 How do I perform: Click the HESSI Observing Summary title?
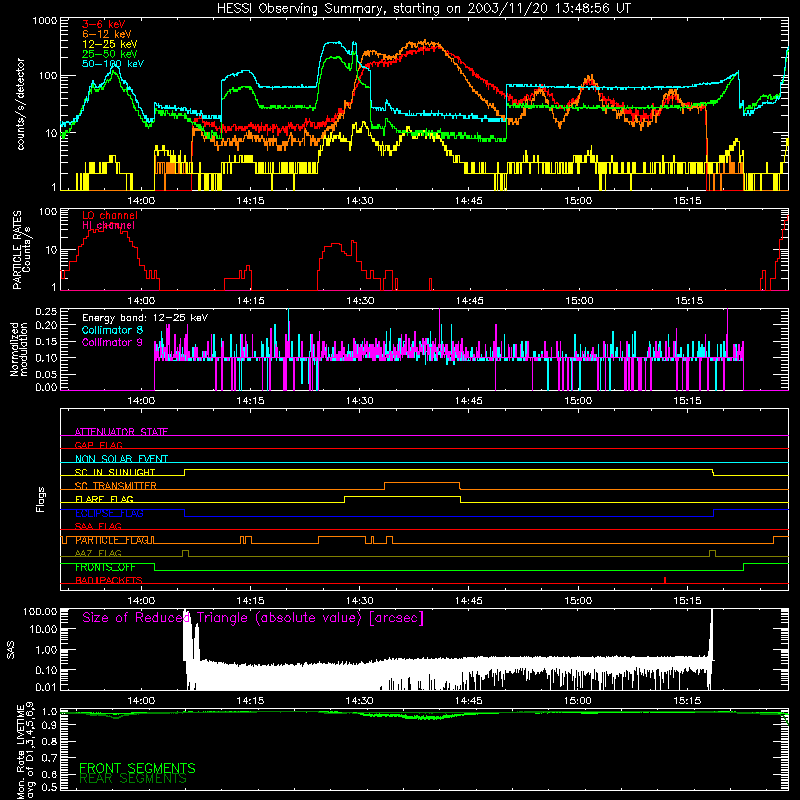[424, 9]
